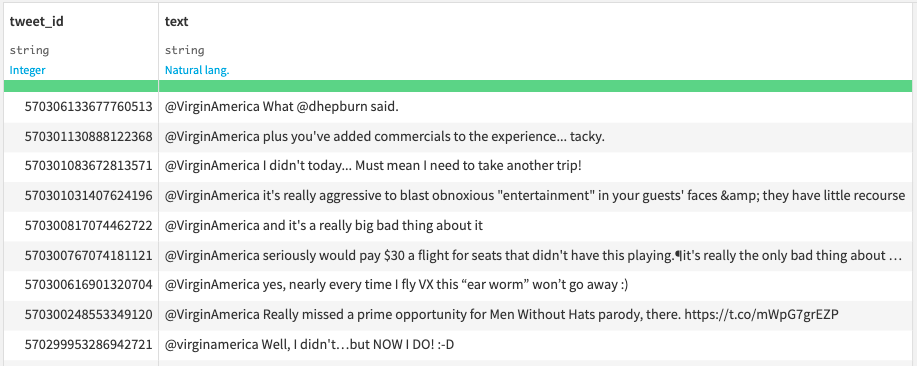
Task: Click the green validity bar under text column
Action: [x=535, y=87]
